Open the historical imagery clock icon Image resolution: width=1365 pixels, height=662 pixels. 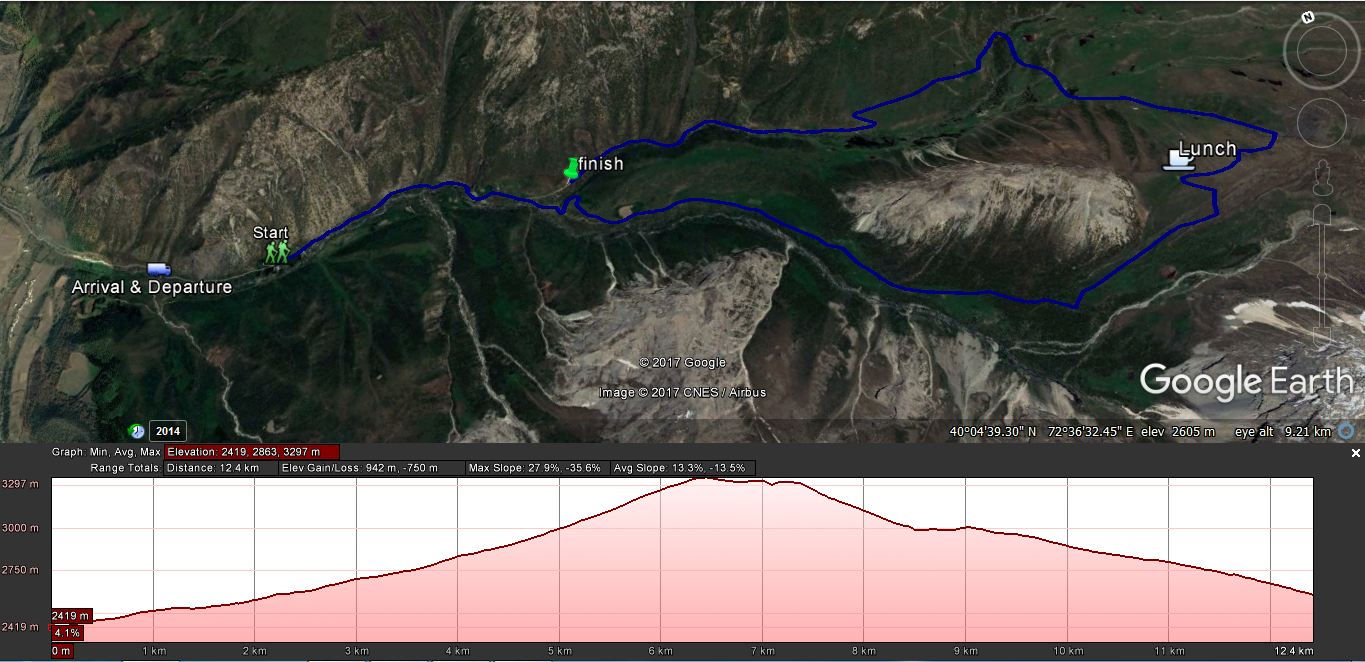(137, 431)
